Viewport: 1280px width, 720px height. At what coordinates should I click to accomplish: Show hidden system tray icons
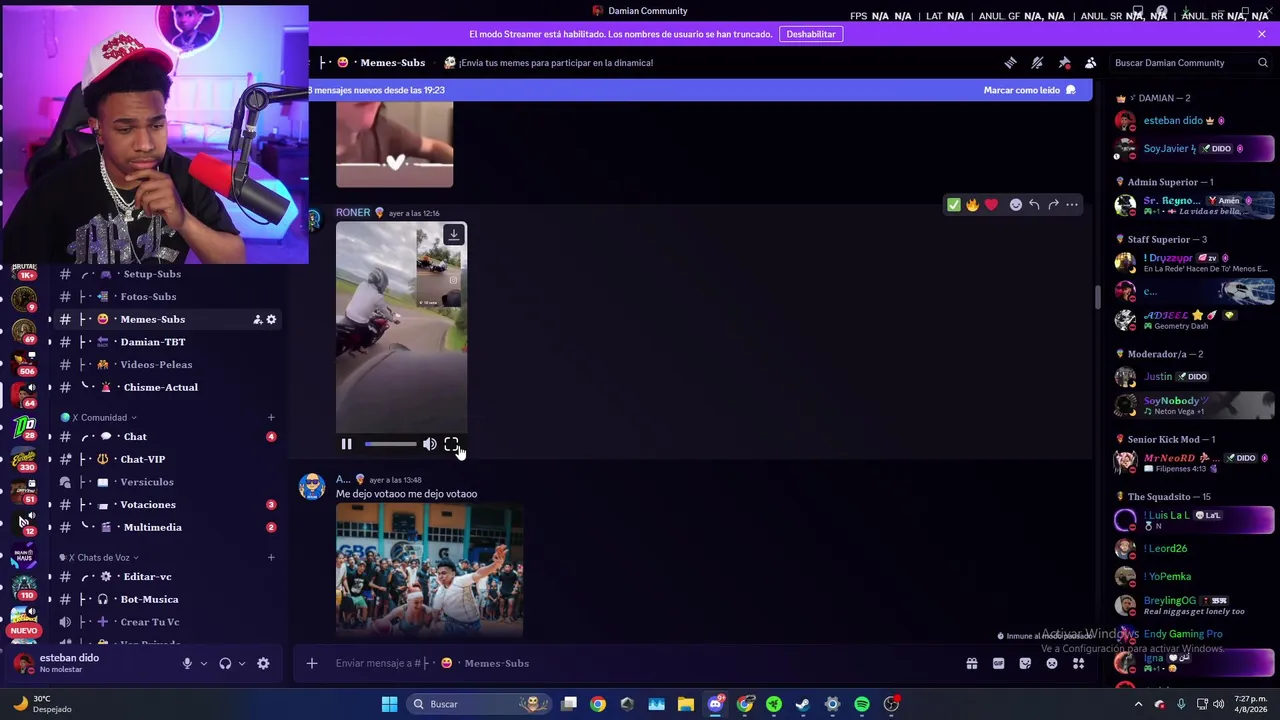pyautogui.click(x=1138, y=704)
